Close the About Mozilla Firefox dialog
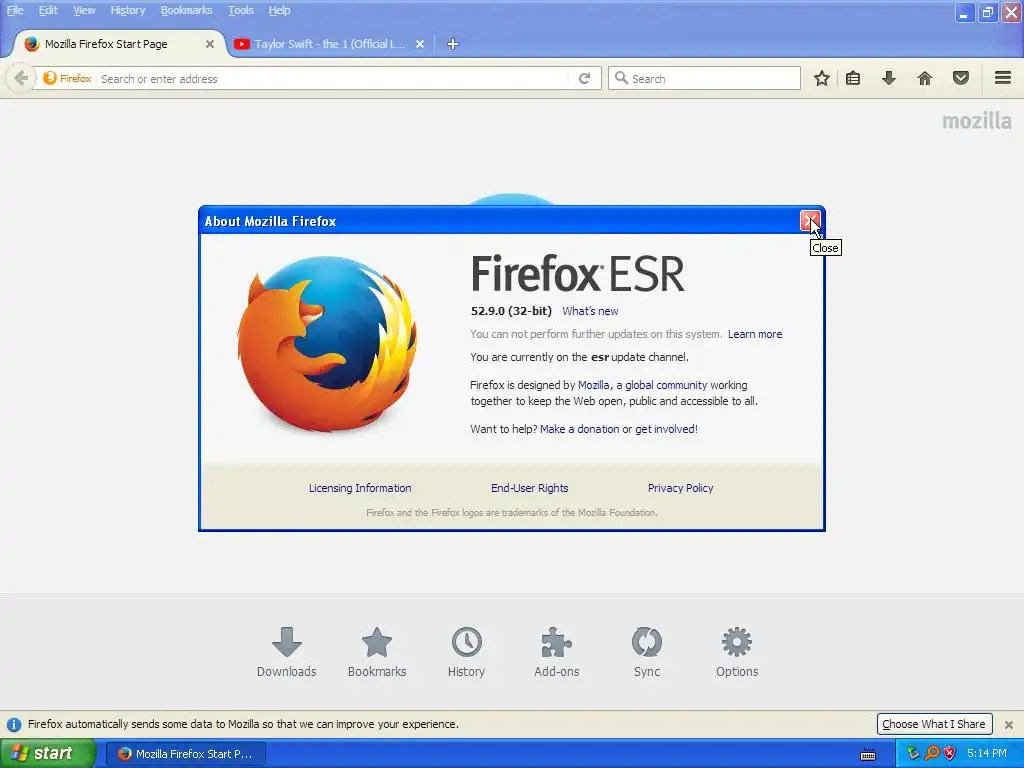 click(810, 221)
